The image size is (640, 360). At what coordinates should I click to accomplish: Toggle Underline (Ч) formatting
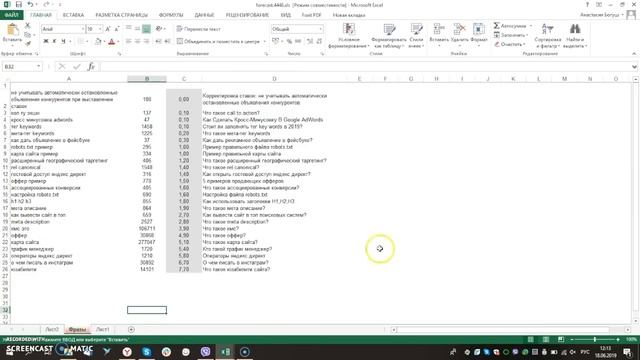[x=63, y=41]
